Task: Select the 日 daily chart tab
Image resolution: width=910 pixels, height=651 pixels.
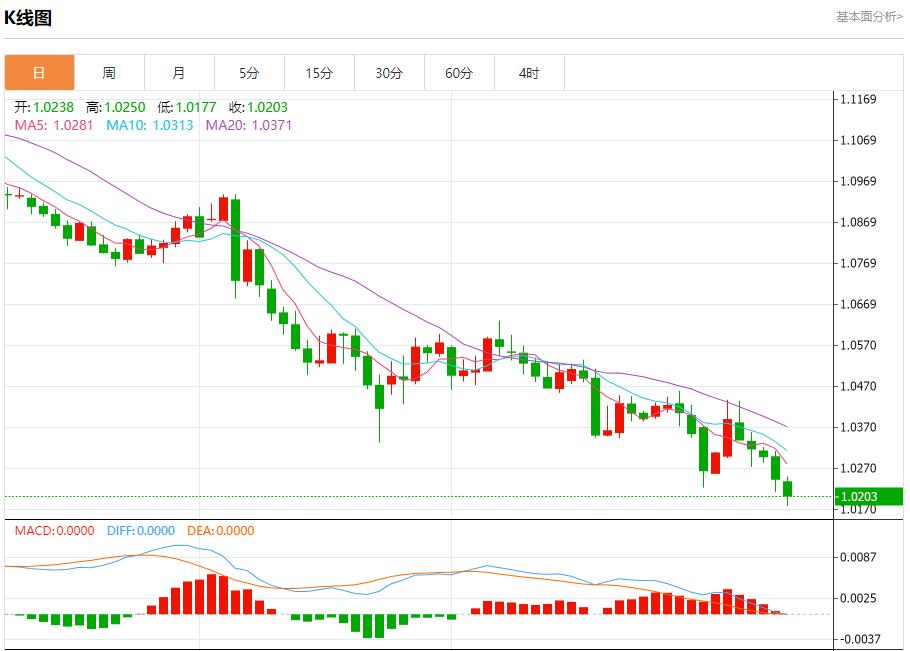Action: coord(39,73)
